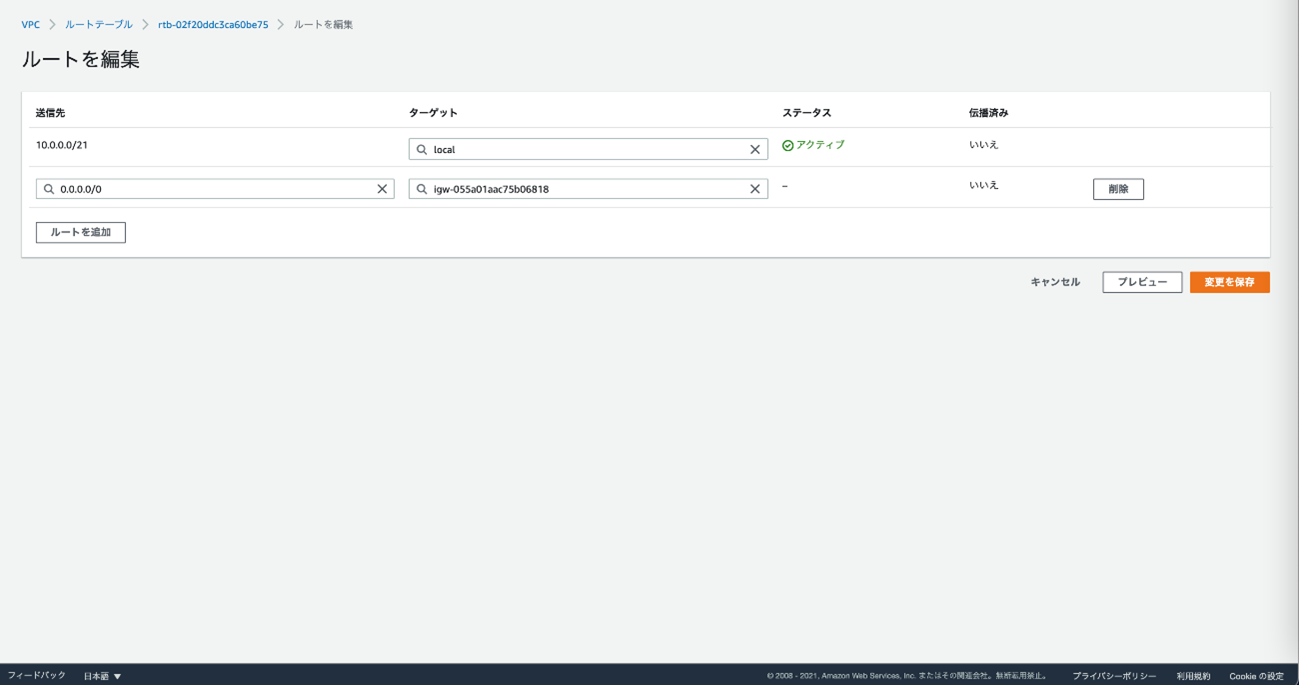The height and width of the screenshot is (685, 1299).
Task: Clear the 0.0.0.0/0 destination with X icon
Action: pyautogui.click(x=382, y=189)
